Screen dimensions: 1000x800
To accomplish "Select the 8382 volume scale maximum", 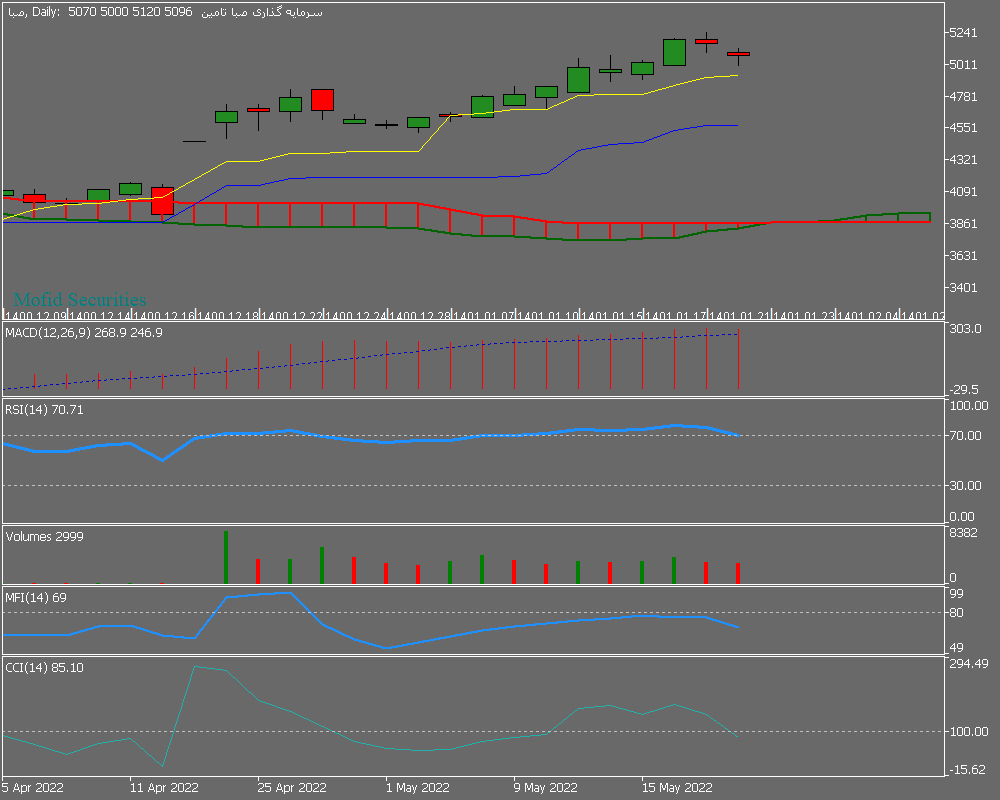I will (963, 533).
